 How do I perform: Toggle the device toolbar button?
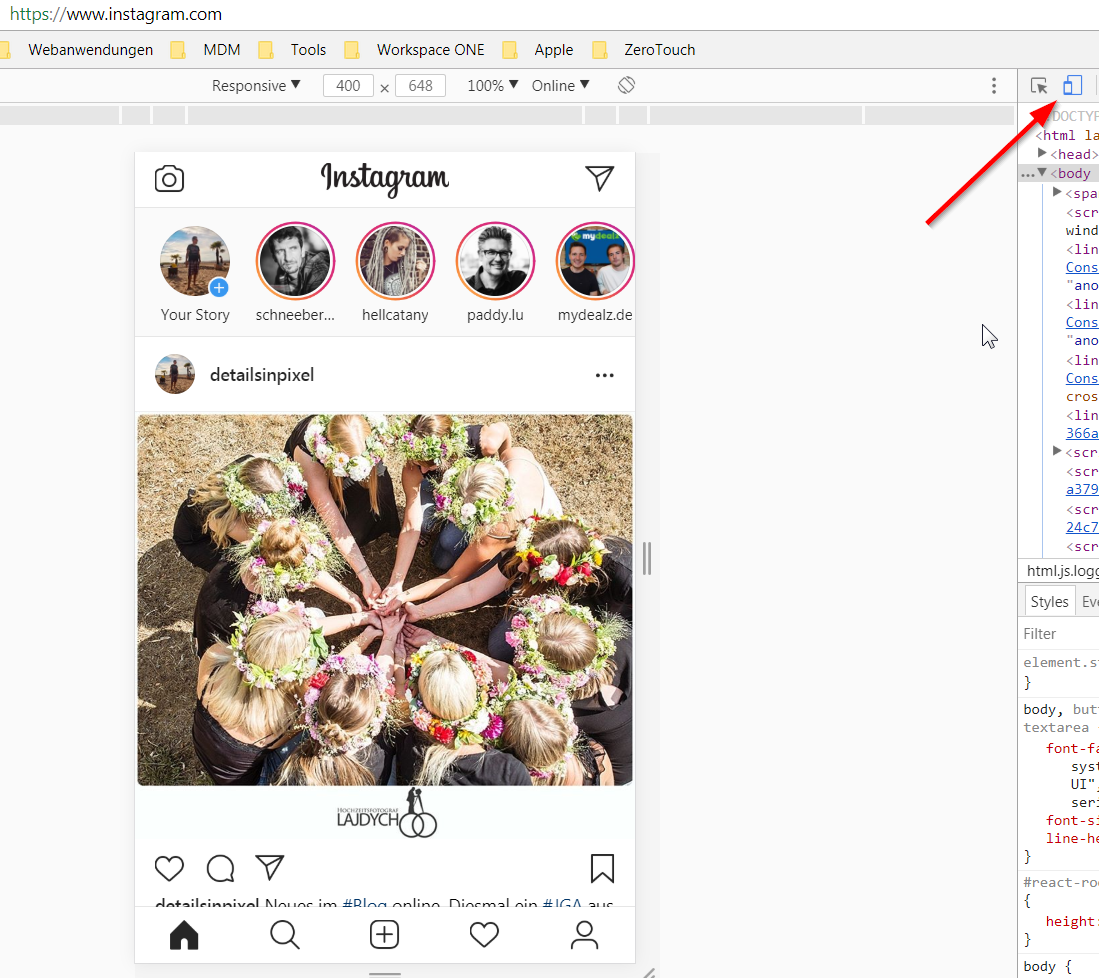(x=1072, y=86)
